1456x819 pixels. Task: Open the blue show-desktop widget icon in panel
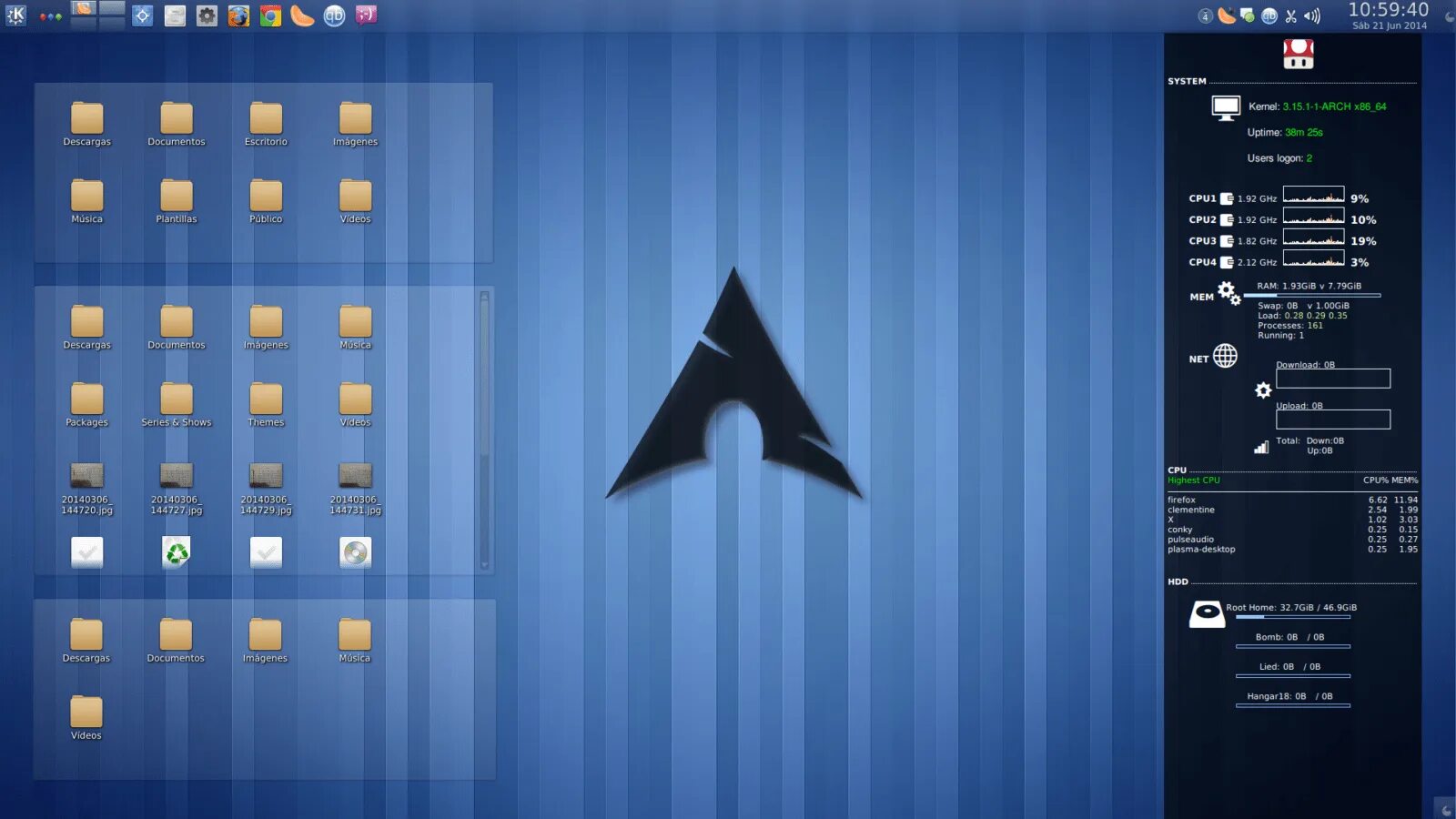[143, 15]
